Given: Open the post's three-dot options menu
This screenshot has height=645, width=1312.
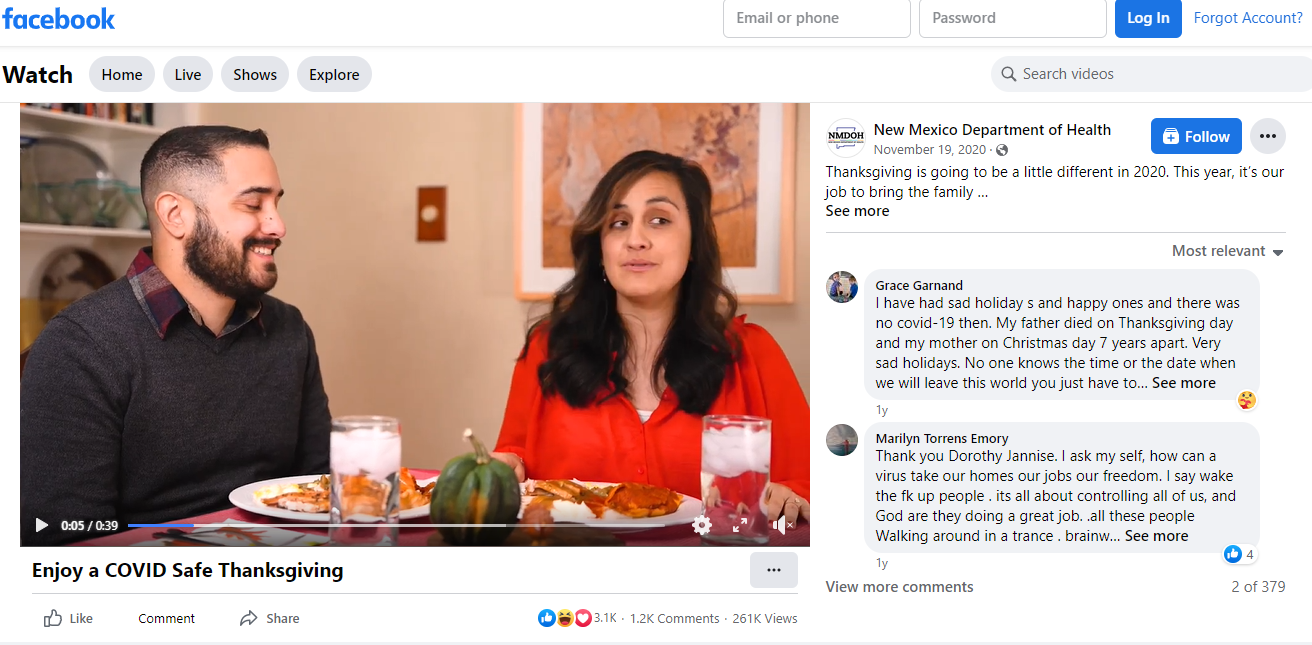Looking at the screenshot, I should 1268,136.
